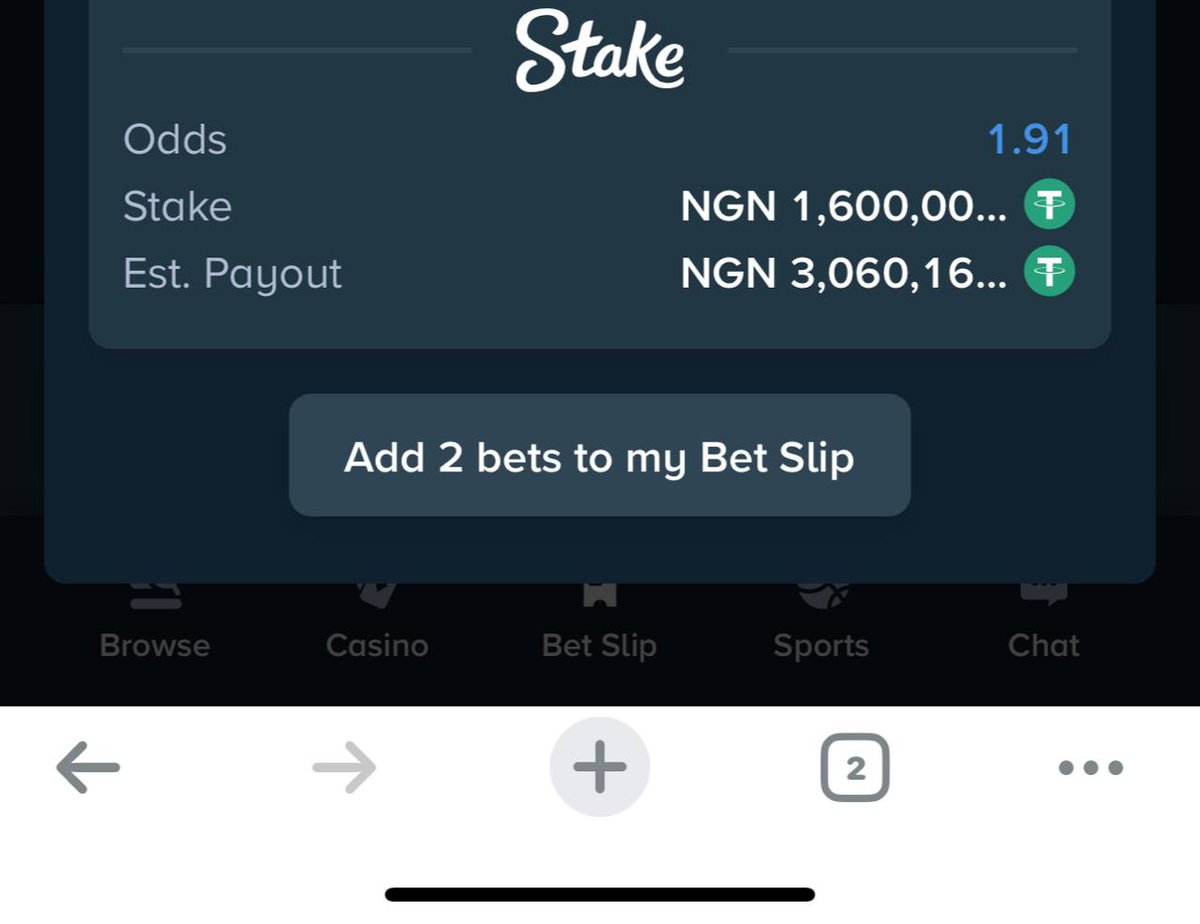Click the Tether coin icon beside Est. Payout

point(1050,273)
